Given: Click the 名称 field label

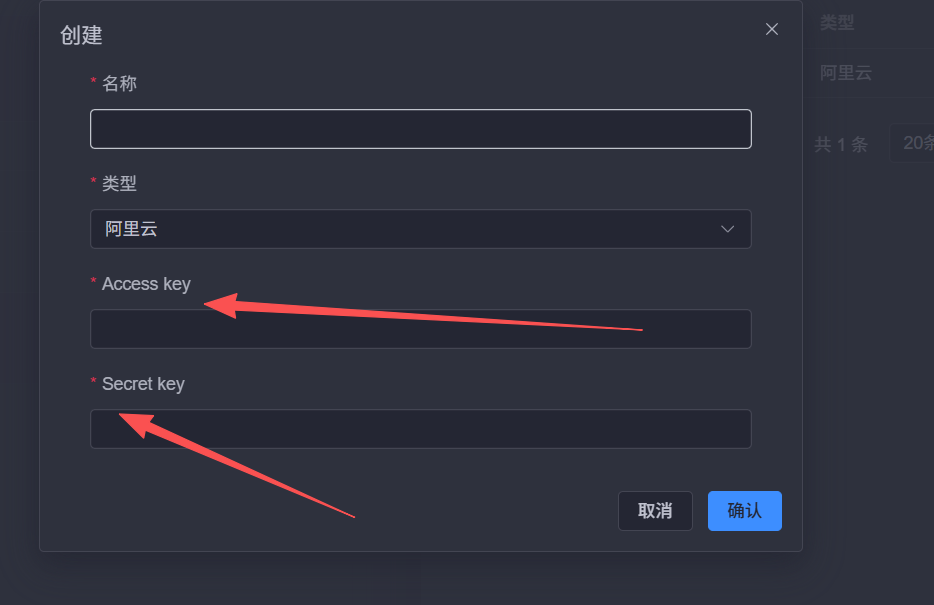Looking at the screenshot, I should tap(119, 83).
